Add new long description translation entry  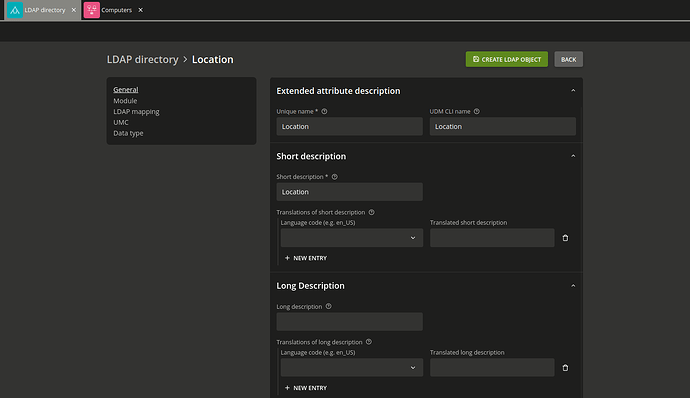pyautogui.click(x=306, y=388)
